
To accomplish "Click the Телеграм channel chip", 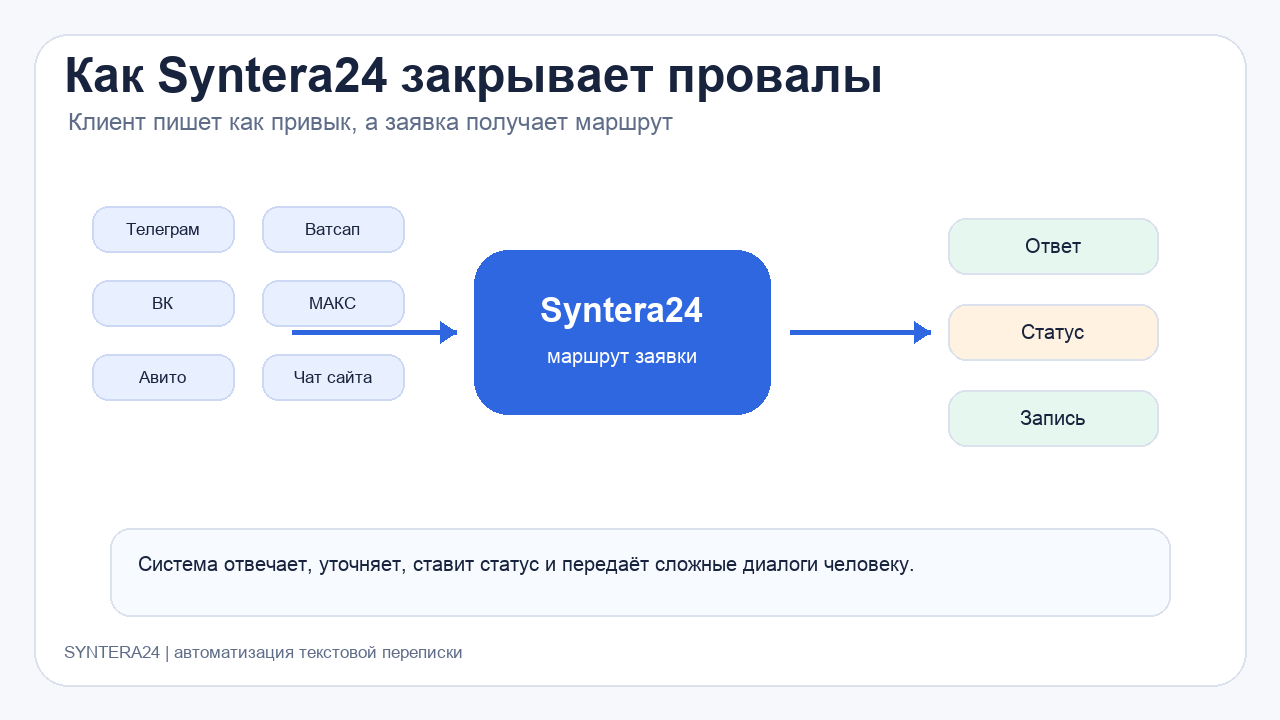I will 163,229.
